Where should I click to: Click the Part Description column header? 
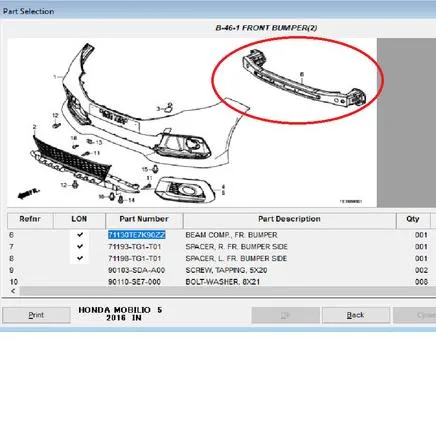click(x=289, y=220)
